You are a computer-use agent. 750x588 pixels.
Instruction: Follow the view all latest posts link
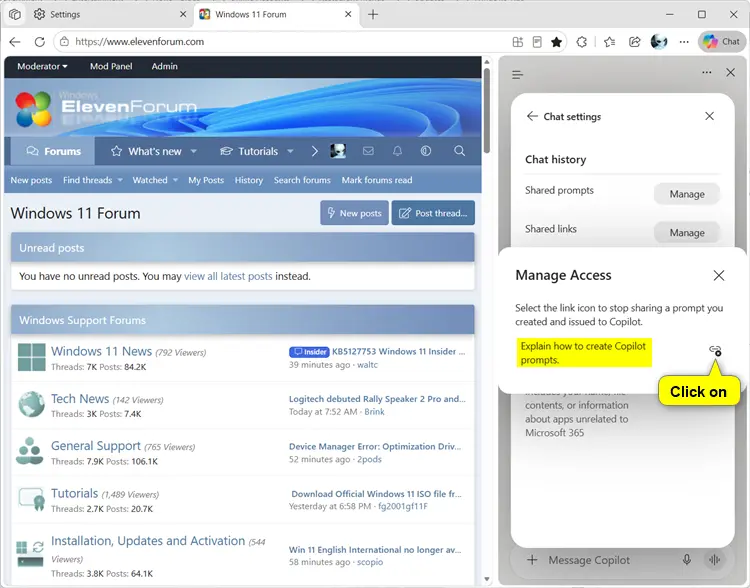228,276
